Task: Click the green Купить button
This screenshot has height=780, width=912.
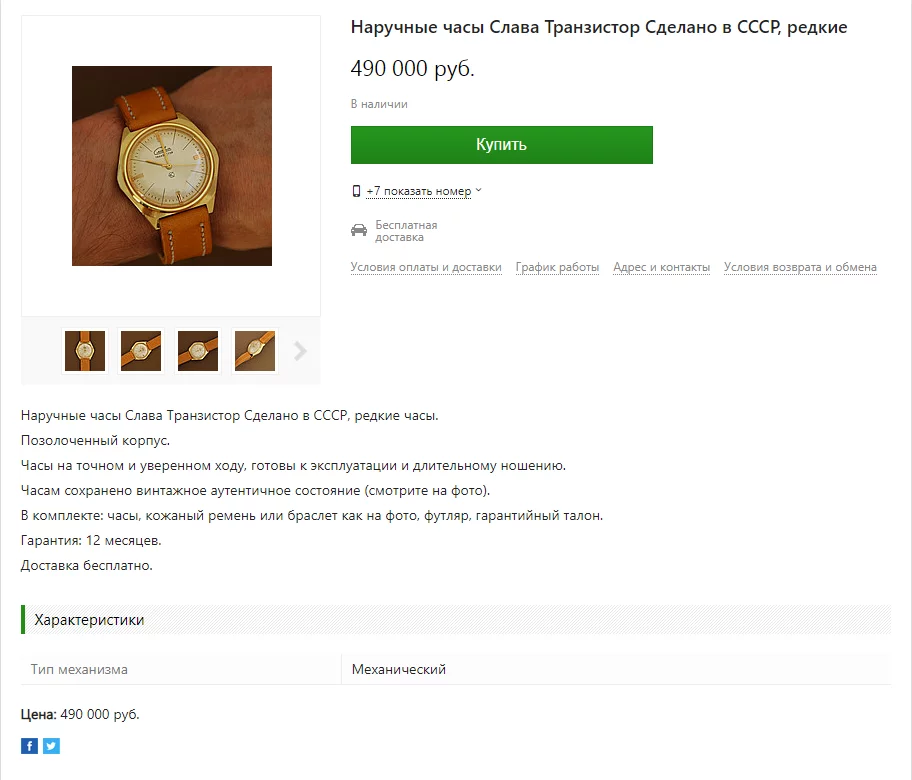Action: [x=501, y=145]
